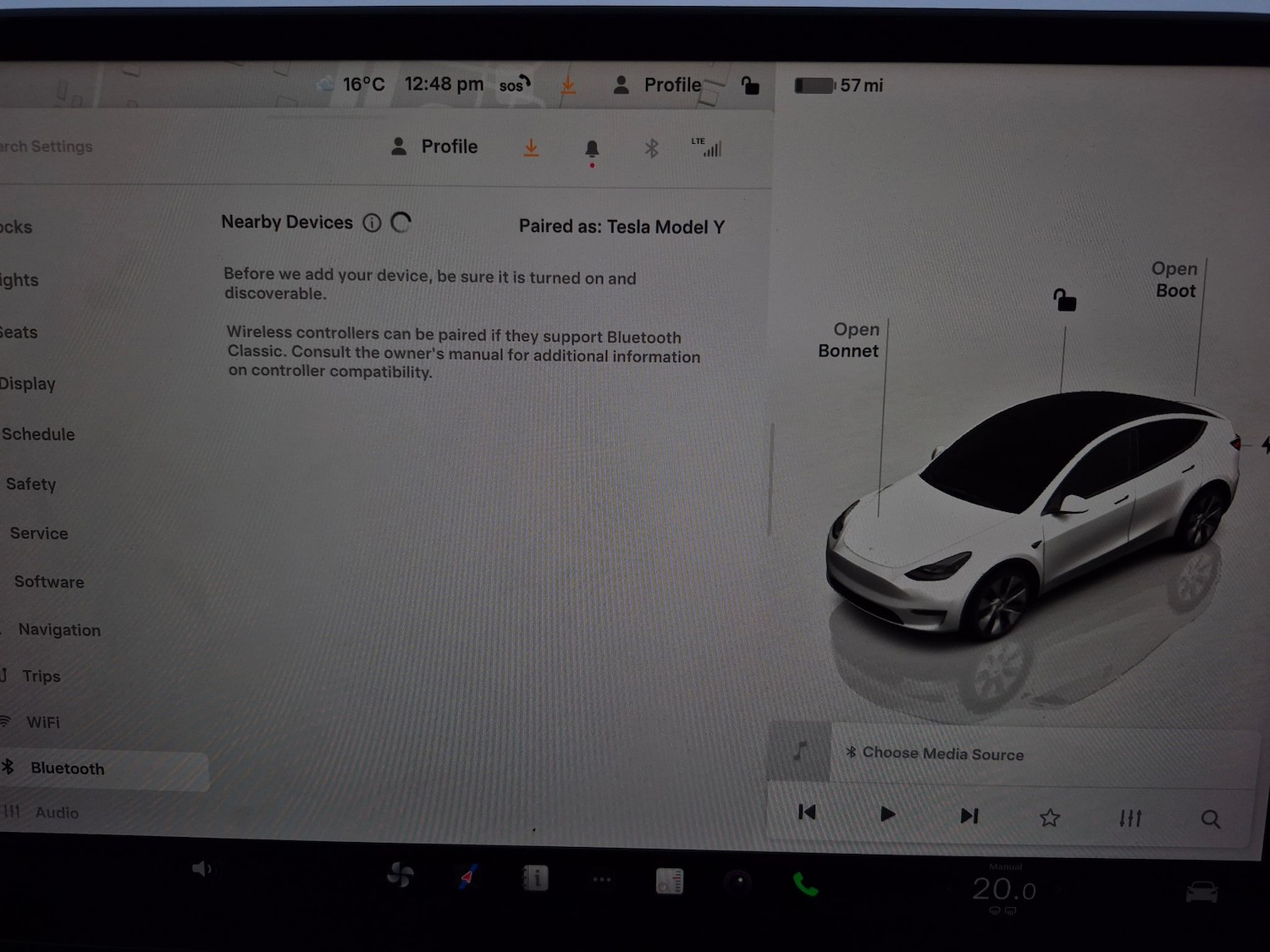This screenshot has height=952, width=1270.
Task: Open the app launcher with the ellipsis icon
Action: 602,880
